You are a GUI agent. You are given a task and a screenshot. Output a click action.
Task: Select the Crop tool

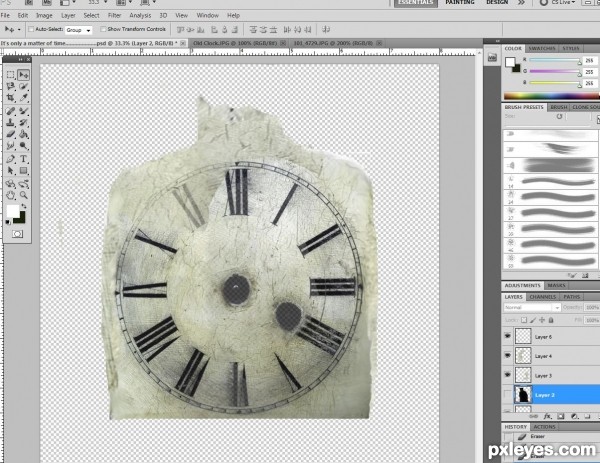(10, 98)
